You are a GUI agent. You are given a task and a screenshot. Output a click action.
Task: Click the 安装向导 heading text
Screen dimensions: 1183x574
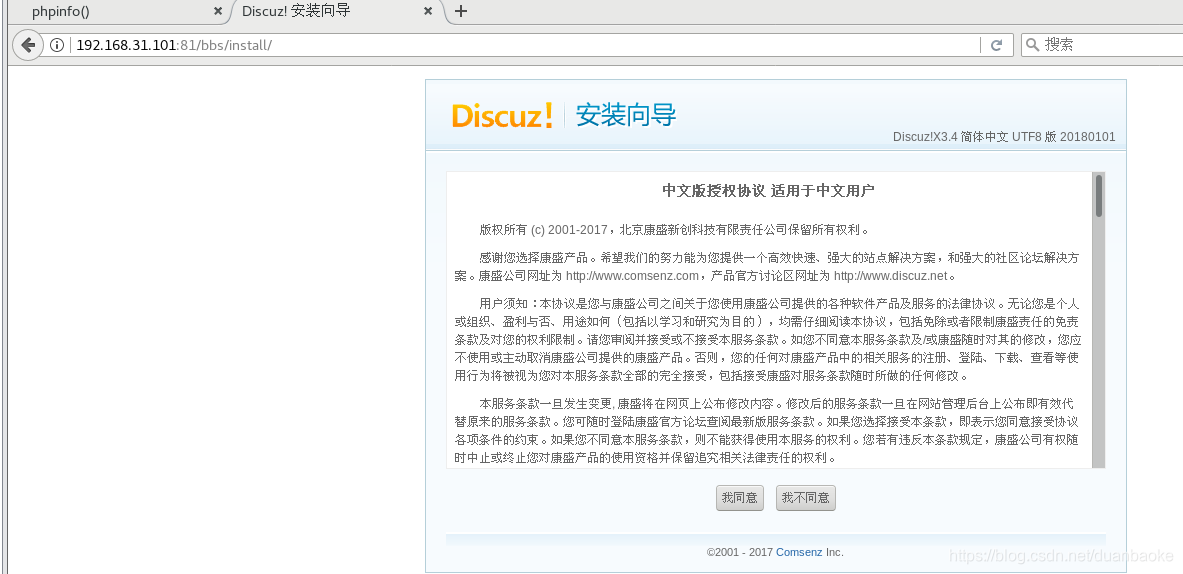click(x=625, y=115)
